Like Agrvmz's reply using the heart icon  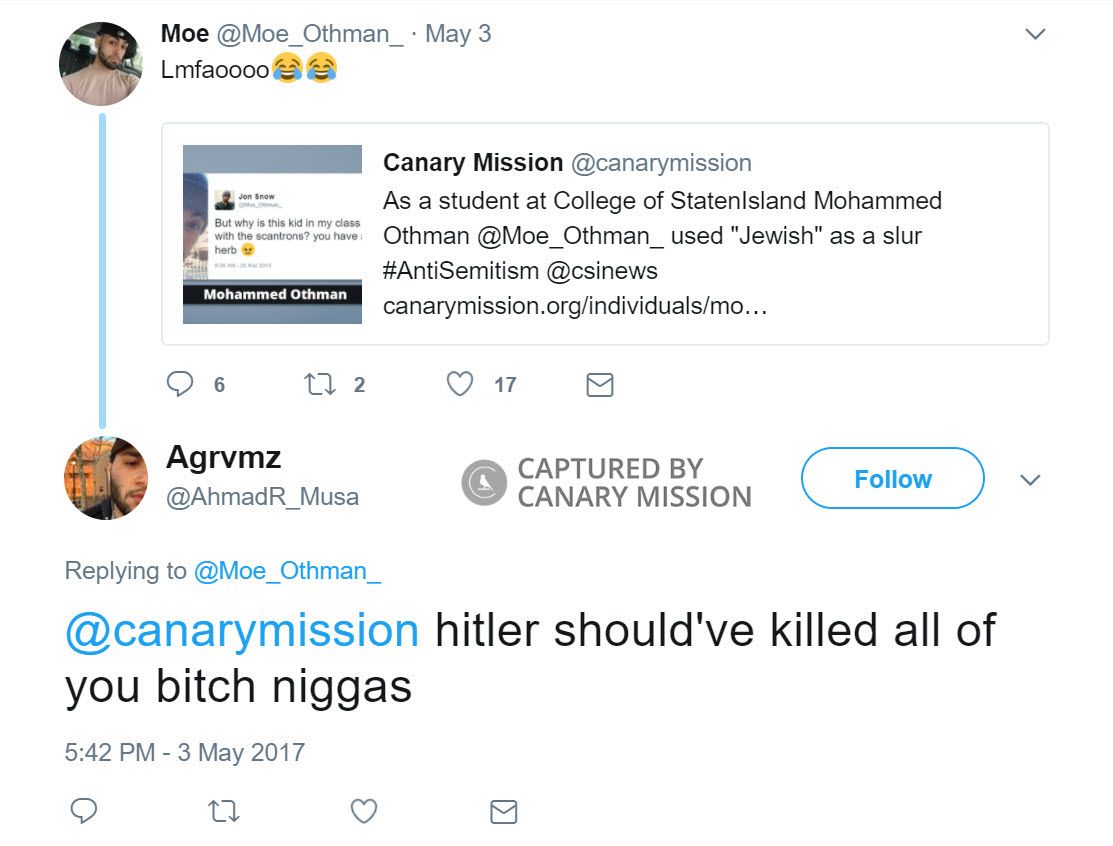pyautogui.click(x=364, y=812)
